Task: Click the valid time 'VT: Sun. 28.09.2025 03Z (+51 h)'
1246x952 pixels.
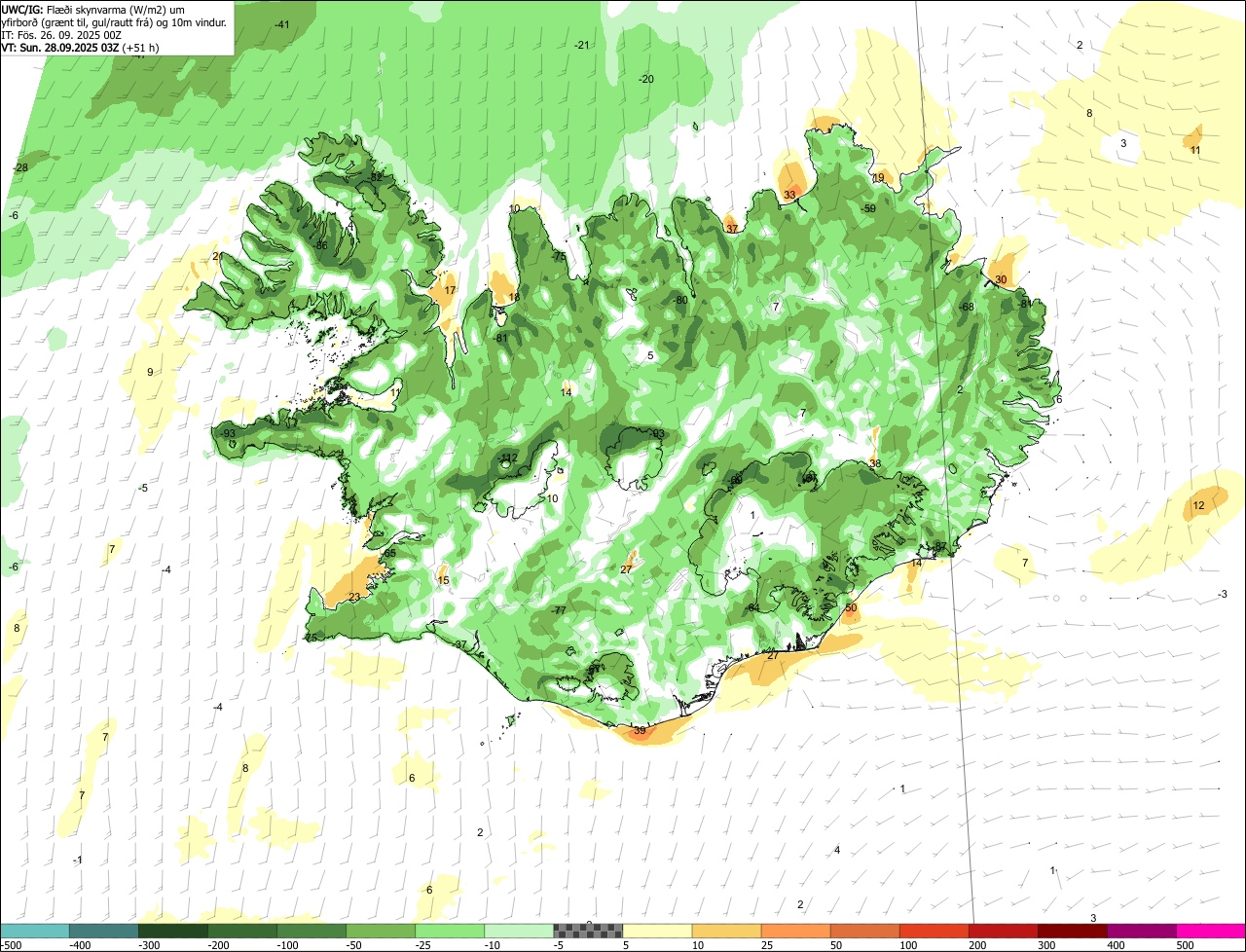Action: [x=80, y=47]
